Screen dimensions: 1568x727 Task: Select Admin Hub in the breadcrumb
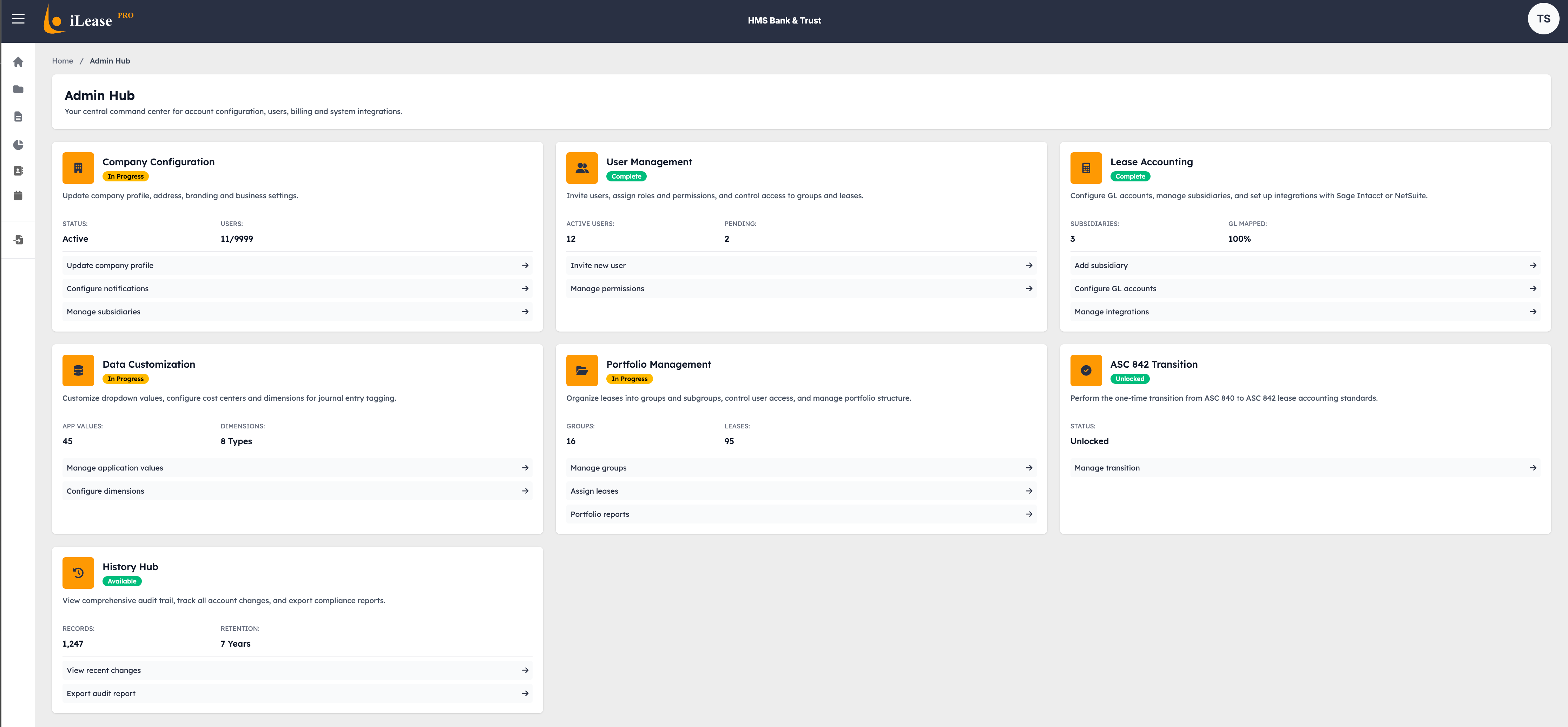110,60
